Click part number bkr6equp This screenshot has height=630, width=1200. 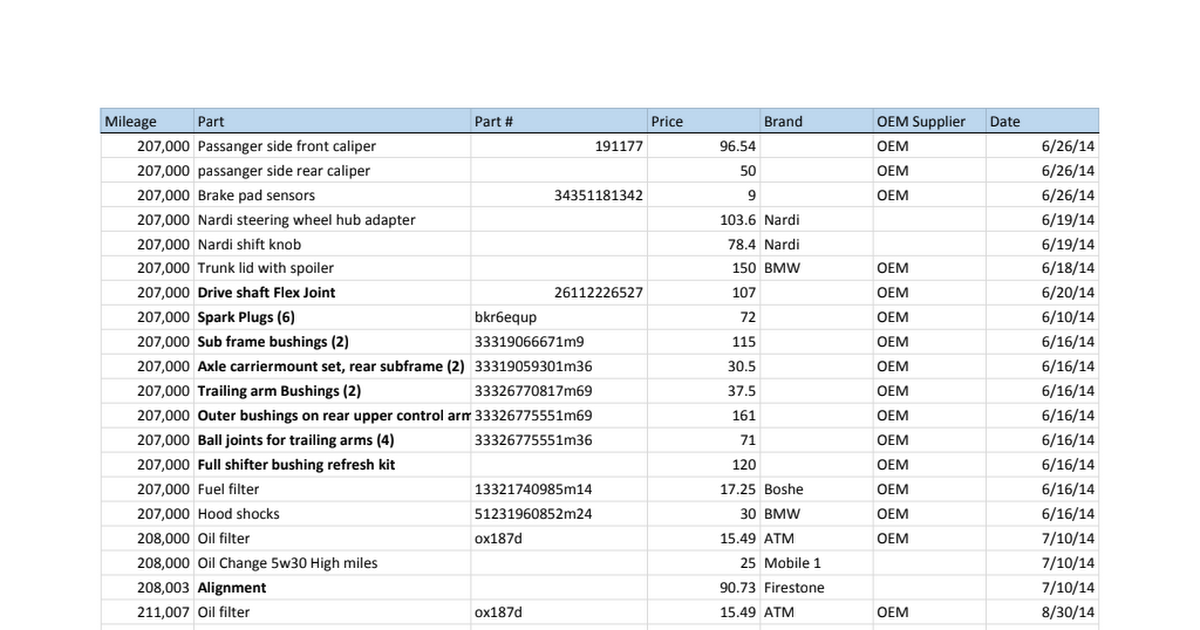pyautogui.click(x=559, y=317)
